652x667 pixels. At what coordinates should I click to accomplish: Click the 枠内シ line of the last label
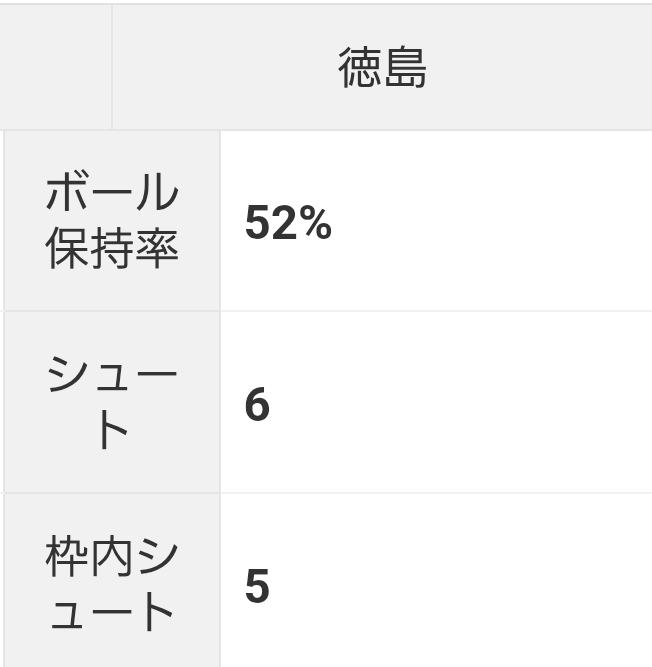point(112,558)
